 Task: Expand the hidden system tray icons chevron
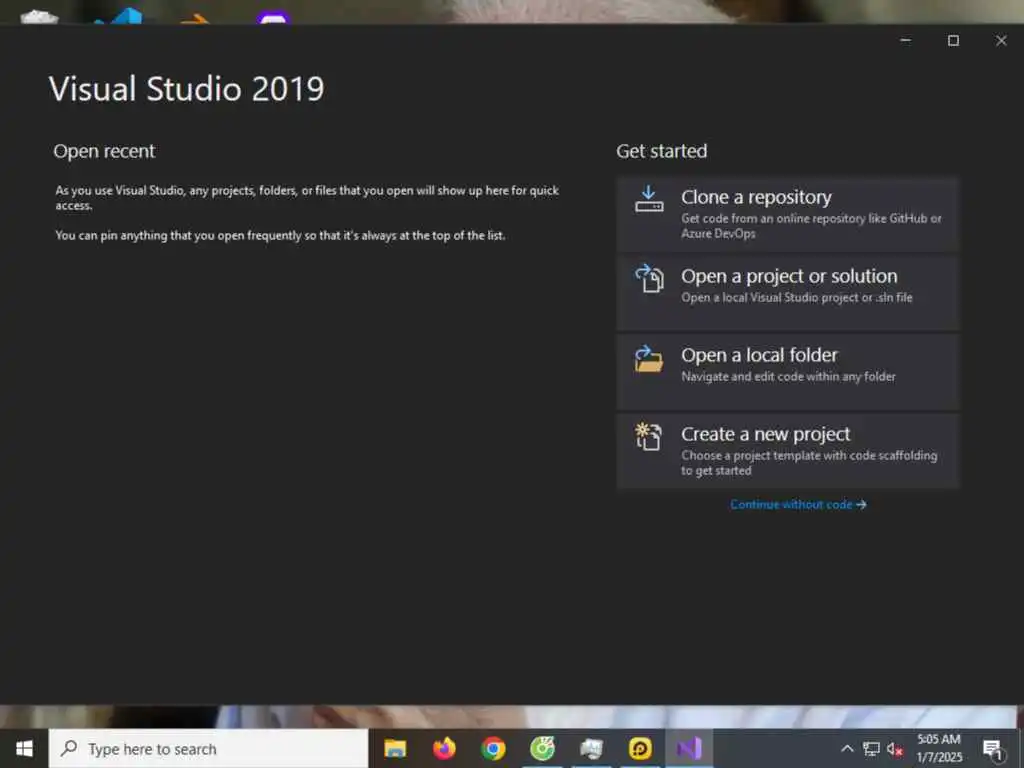tap(847, 749)
